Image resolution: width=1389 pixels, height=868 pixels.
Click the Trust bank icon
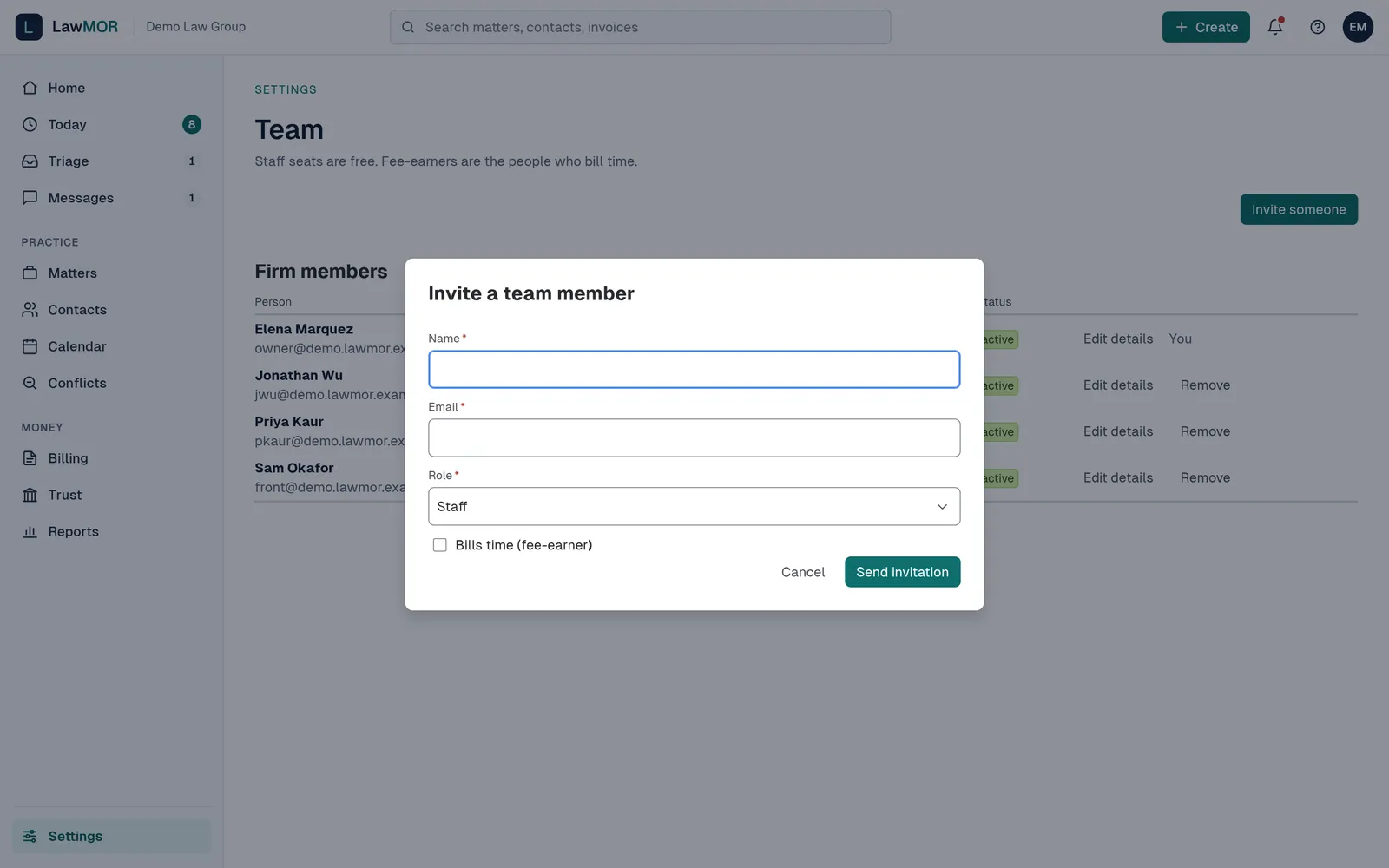tap(30, 495)
